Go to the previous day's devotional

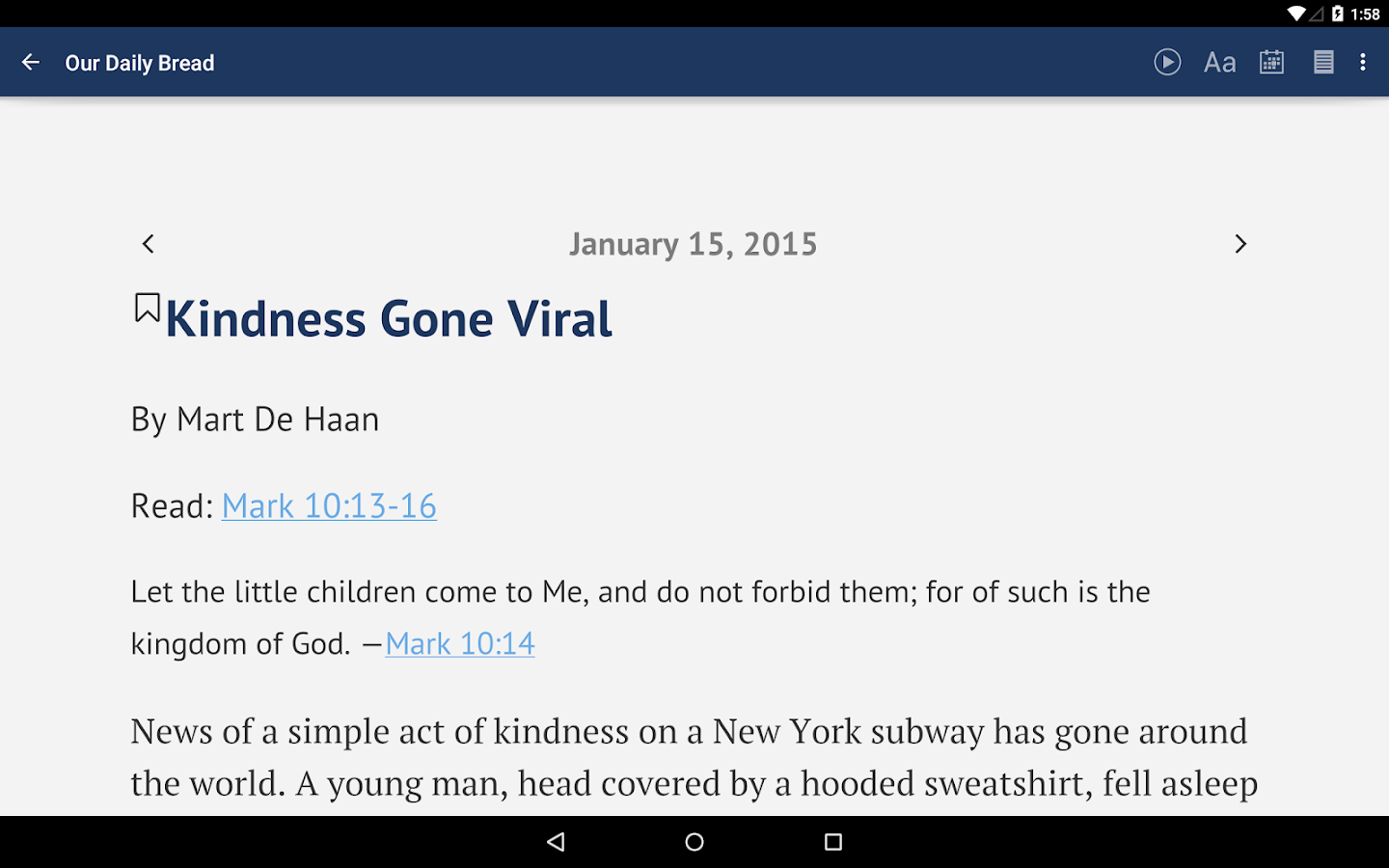click(149, 244)
